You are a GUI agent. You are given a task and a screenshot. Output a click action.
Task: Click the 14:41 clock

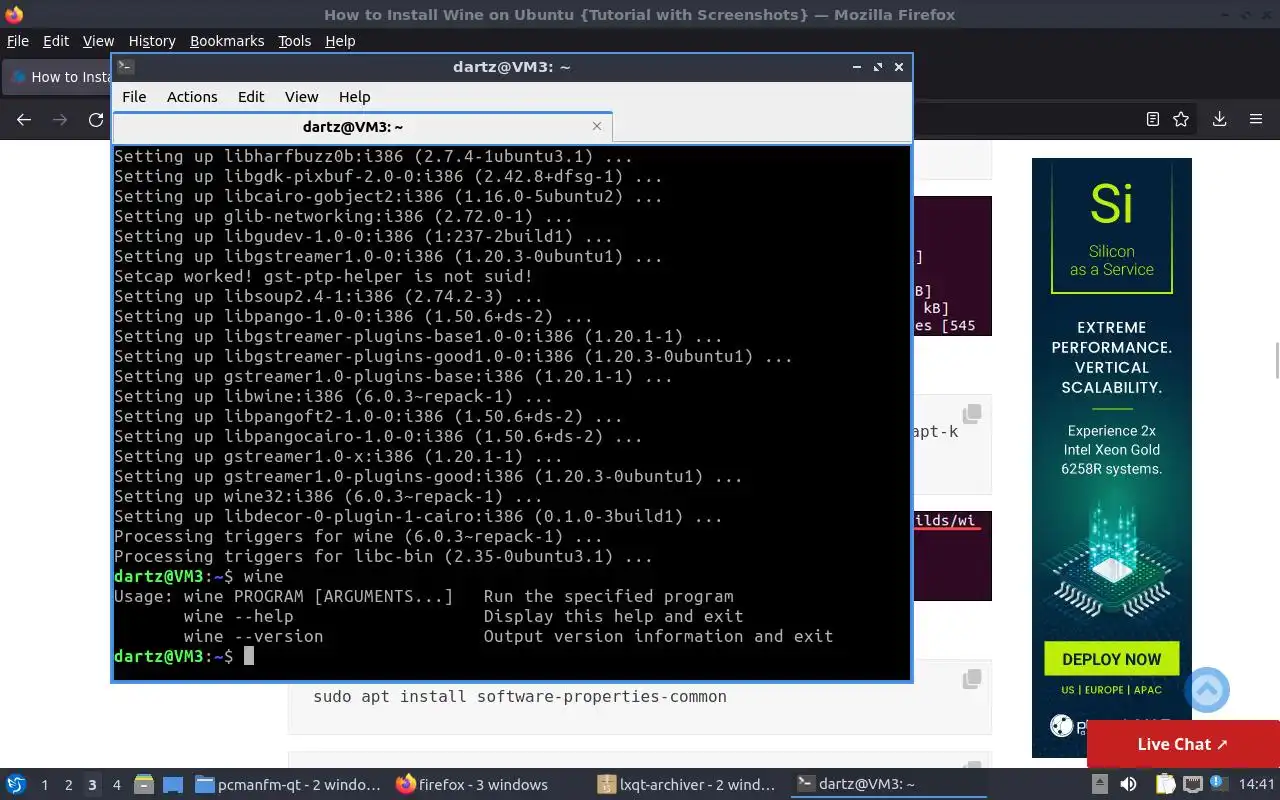(x=1256, y=785)
